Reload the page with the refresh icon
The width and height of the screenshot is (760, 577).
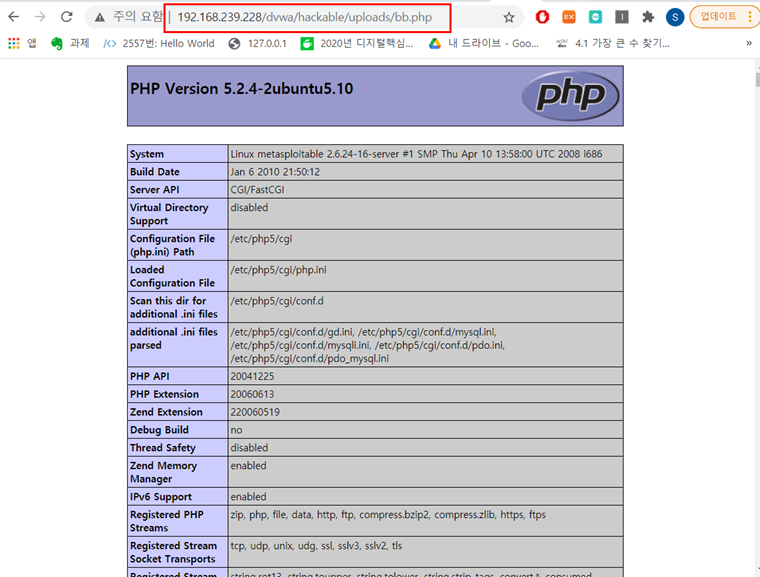(66, 17)
